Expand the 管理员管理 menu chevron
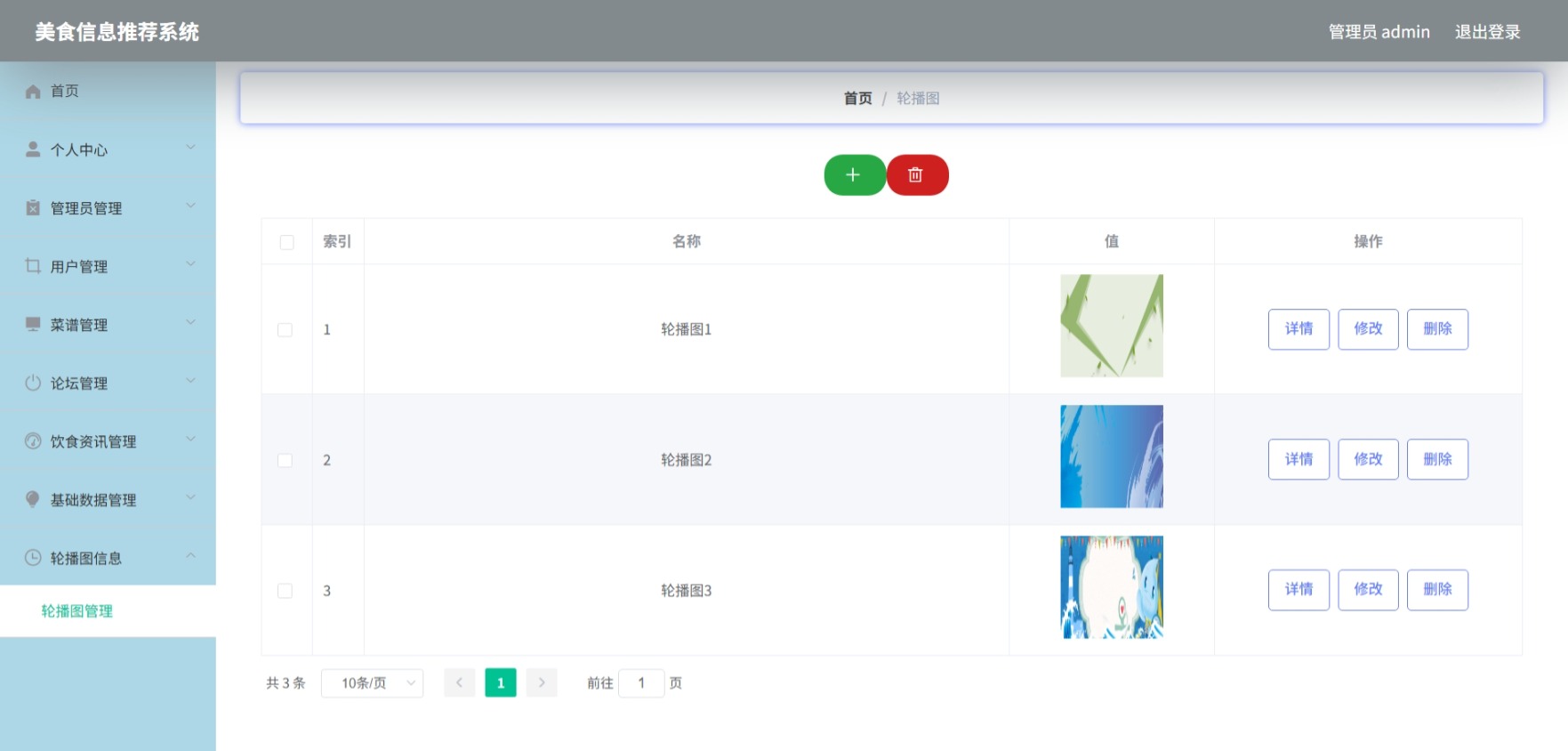This screenshot has height=751, width=1568. 190,206
